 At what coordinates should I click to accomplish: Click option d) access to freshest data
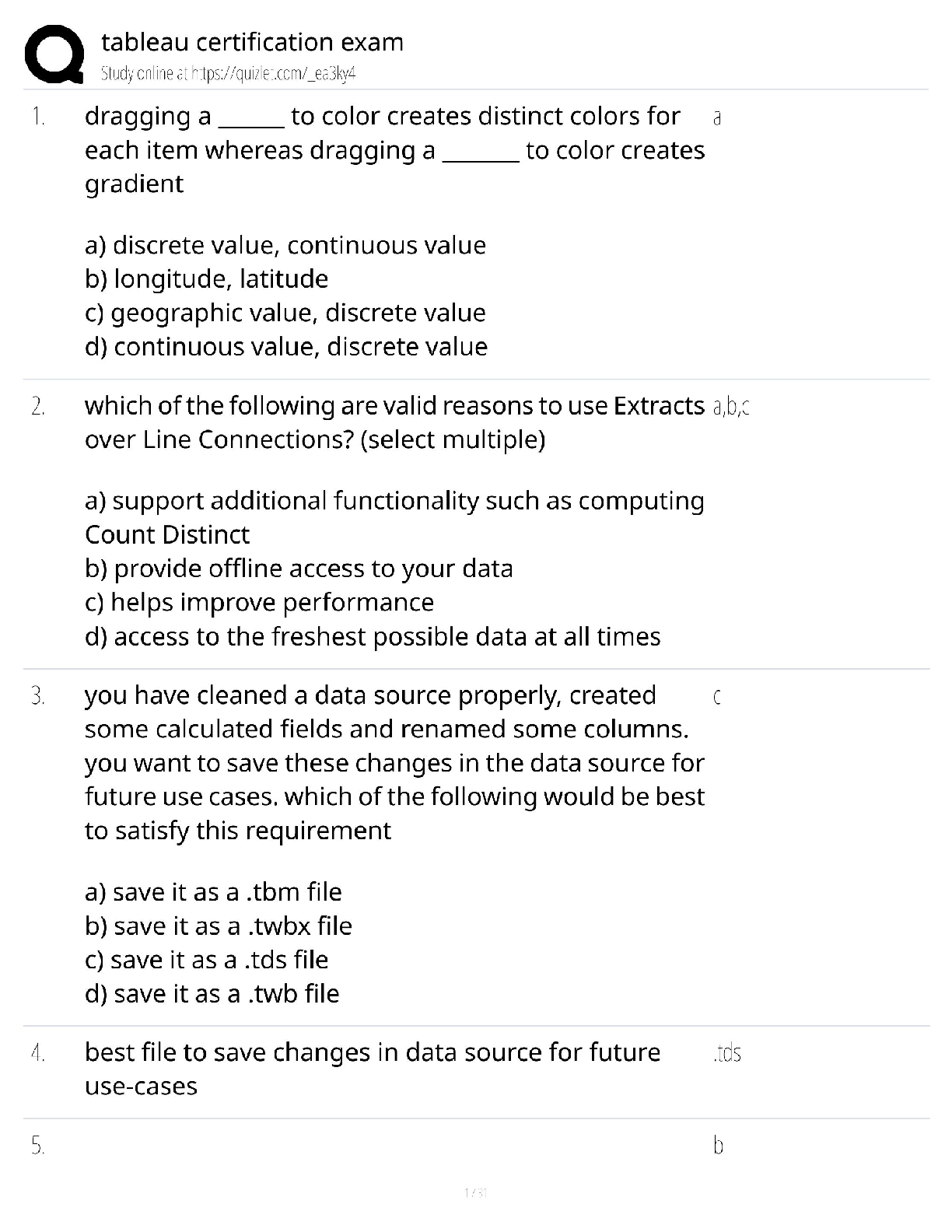tap(373, 637)
